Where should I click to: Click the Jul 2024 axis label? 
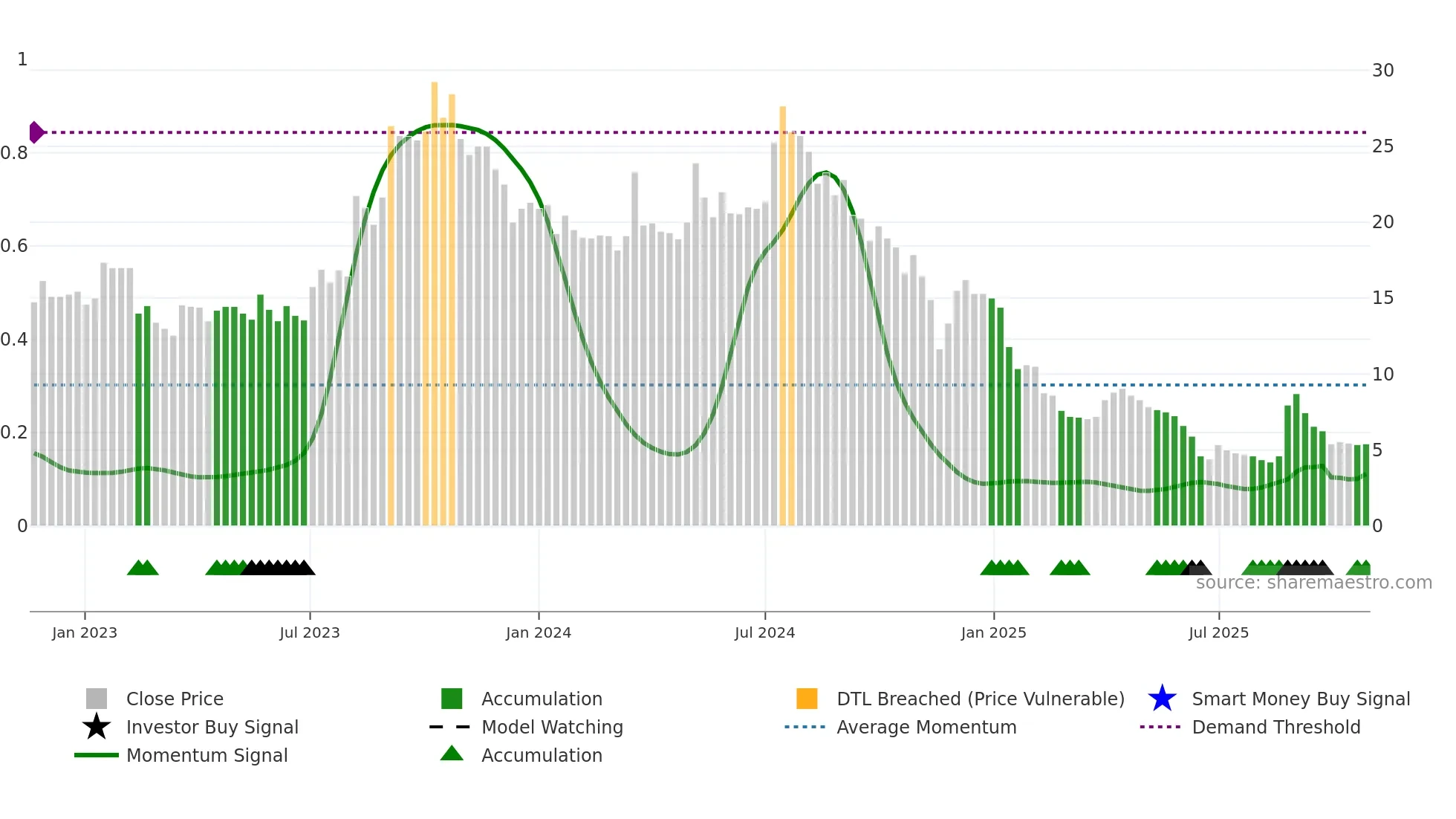pyautogui.click(x=764, y=632)
